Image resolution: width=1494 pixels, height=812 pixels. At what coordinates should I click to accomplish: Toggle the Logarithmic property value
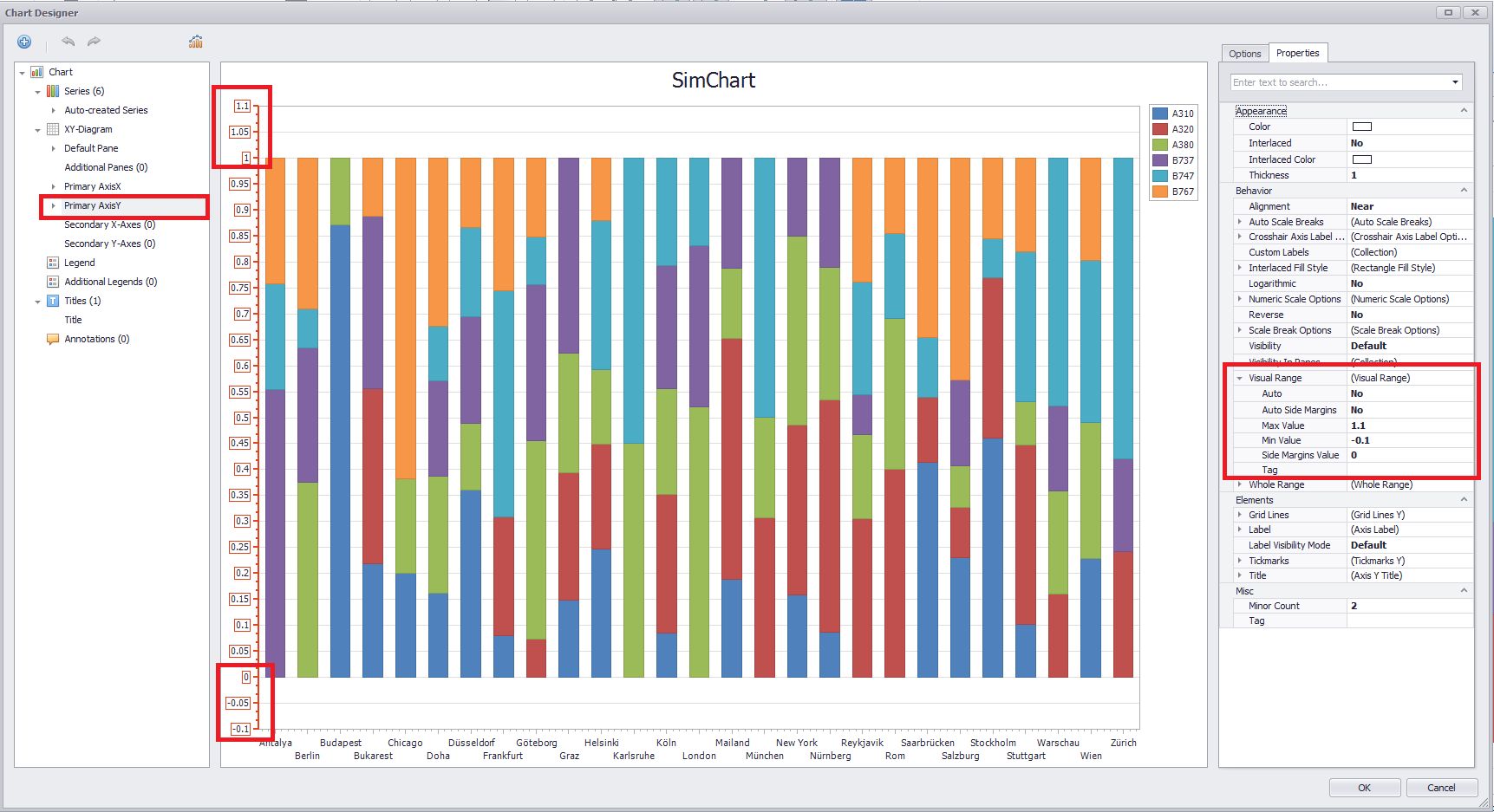[x=1408, y=283]
